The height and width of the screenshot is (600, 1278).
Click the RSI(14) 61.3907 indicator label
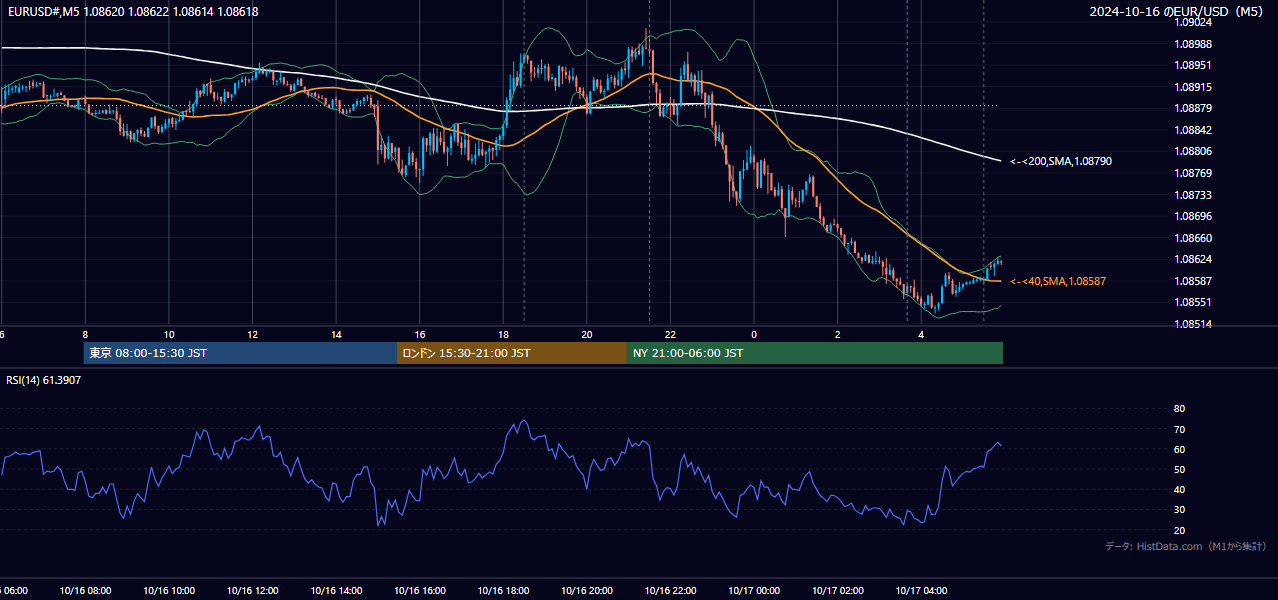coord(44,380)
